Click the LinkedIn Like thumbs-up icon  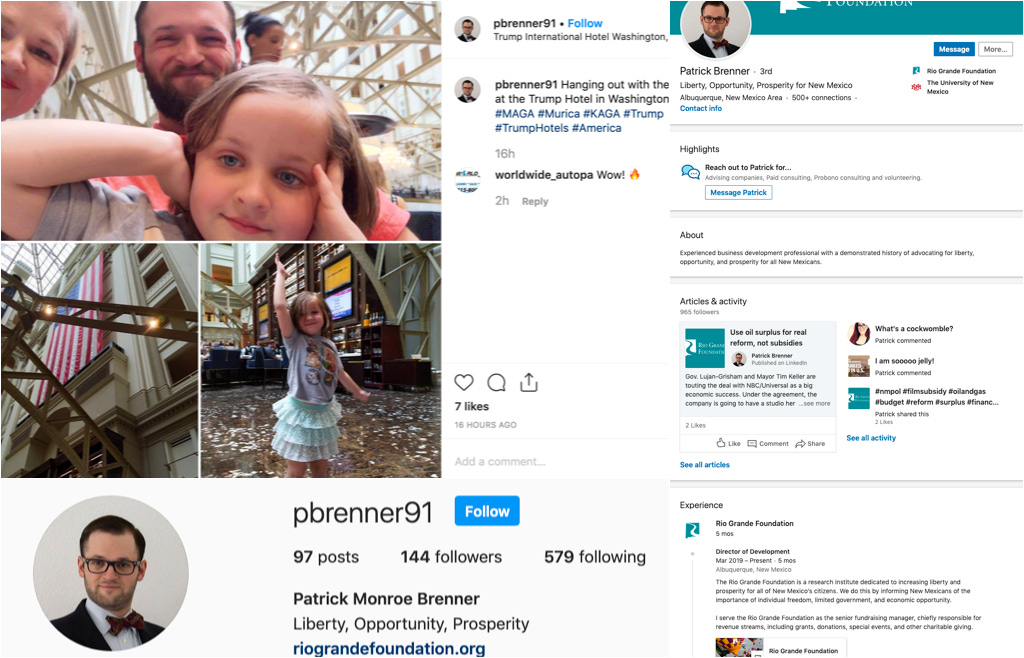click(x=721, y=443)
